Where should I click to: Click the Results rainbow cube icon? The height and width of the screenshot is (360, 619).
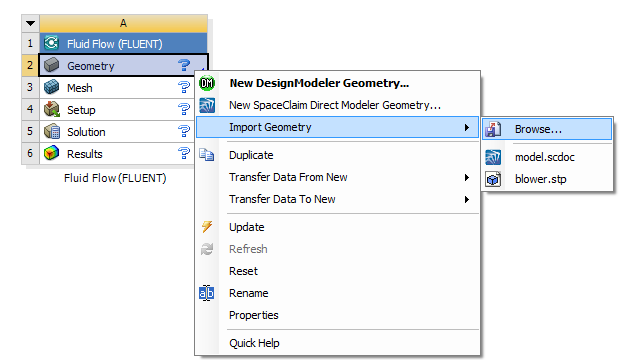click(x=52, y=153)
